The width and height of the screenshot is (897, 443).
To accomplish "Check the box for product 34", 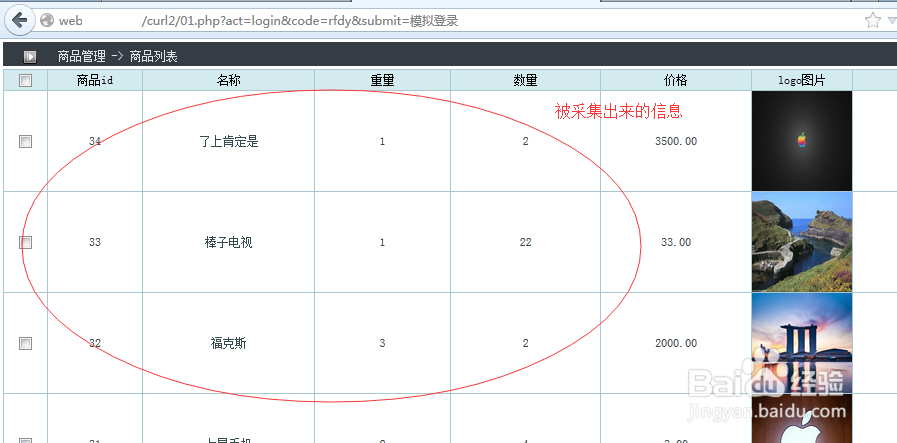I will click(25, 141).
